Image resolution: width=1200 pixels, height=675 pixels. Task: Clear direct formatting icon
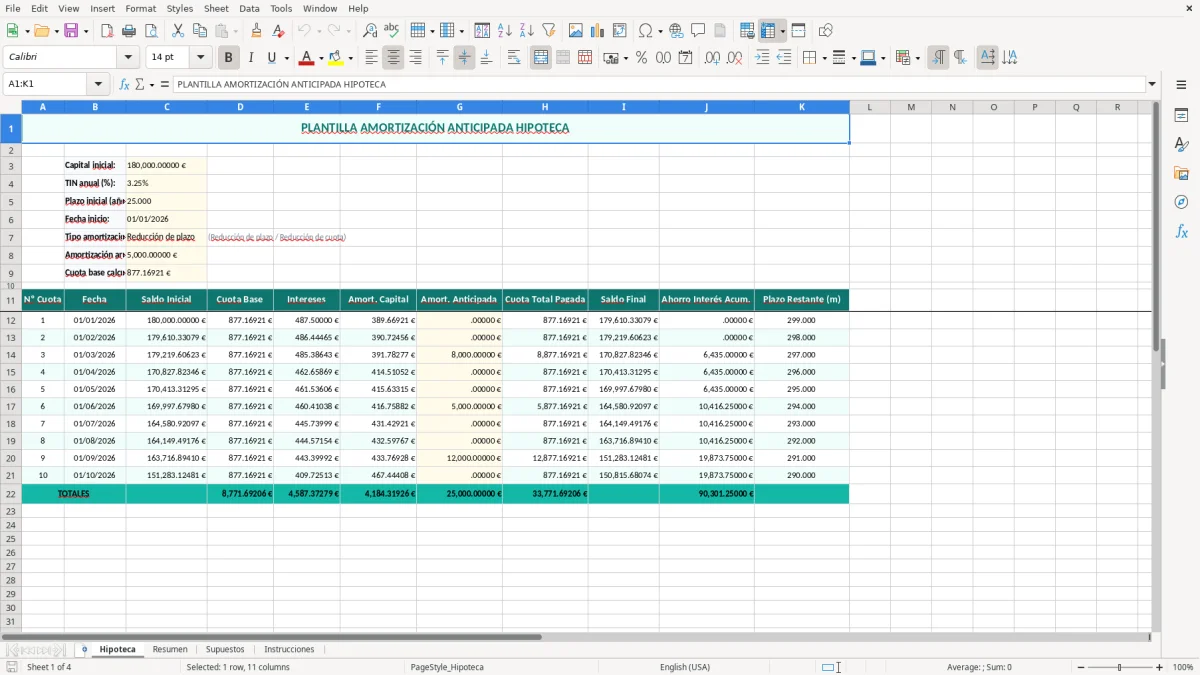(279, 31)
